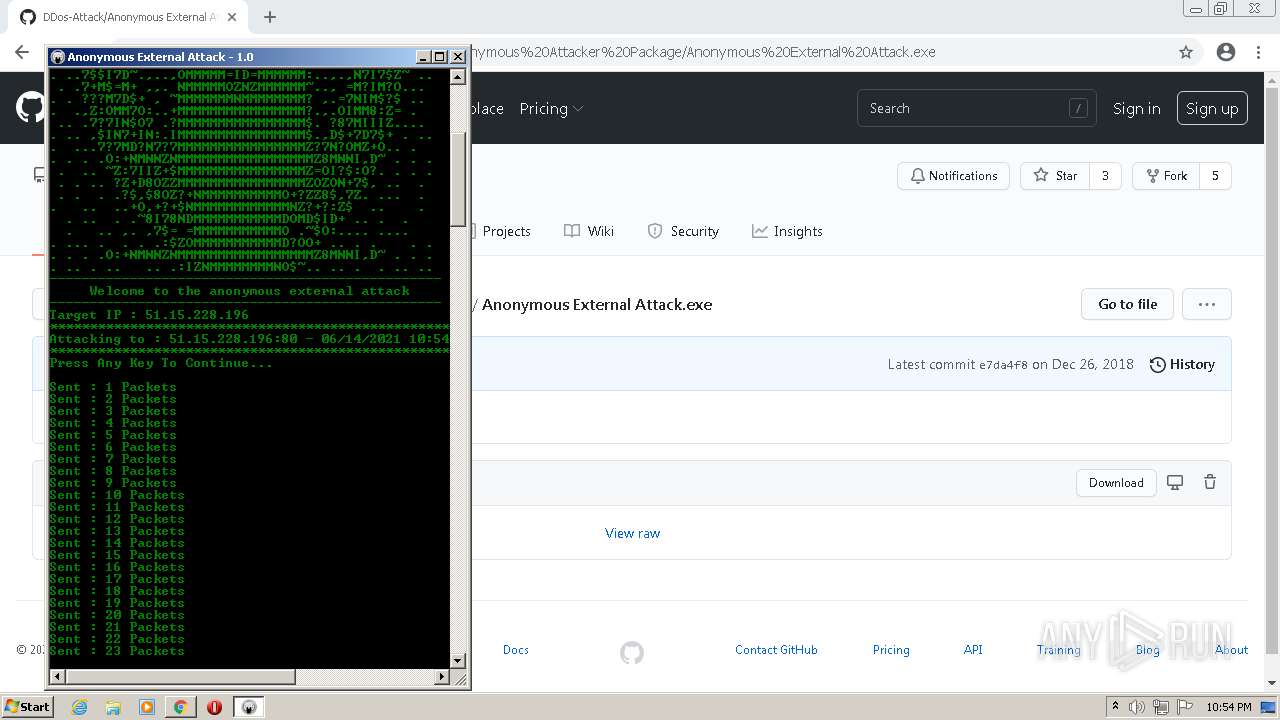Open the Chrome profile avatar menu
1280x720 pixels.
[1226, 52]
